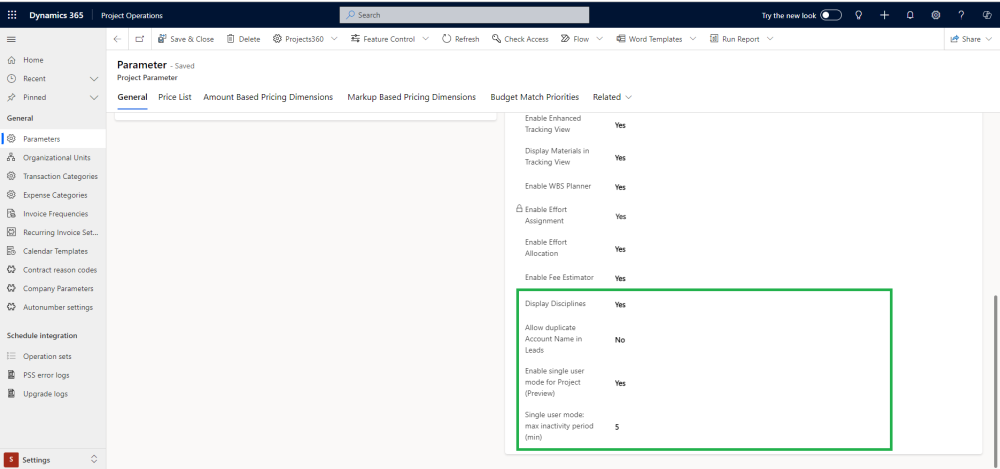Switch to the Price List tab
Viewport: 1000px width, 469px height.
point(175,97)
